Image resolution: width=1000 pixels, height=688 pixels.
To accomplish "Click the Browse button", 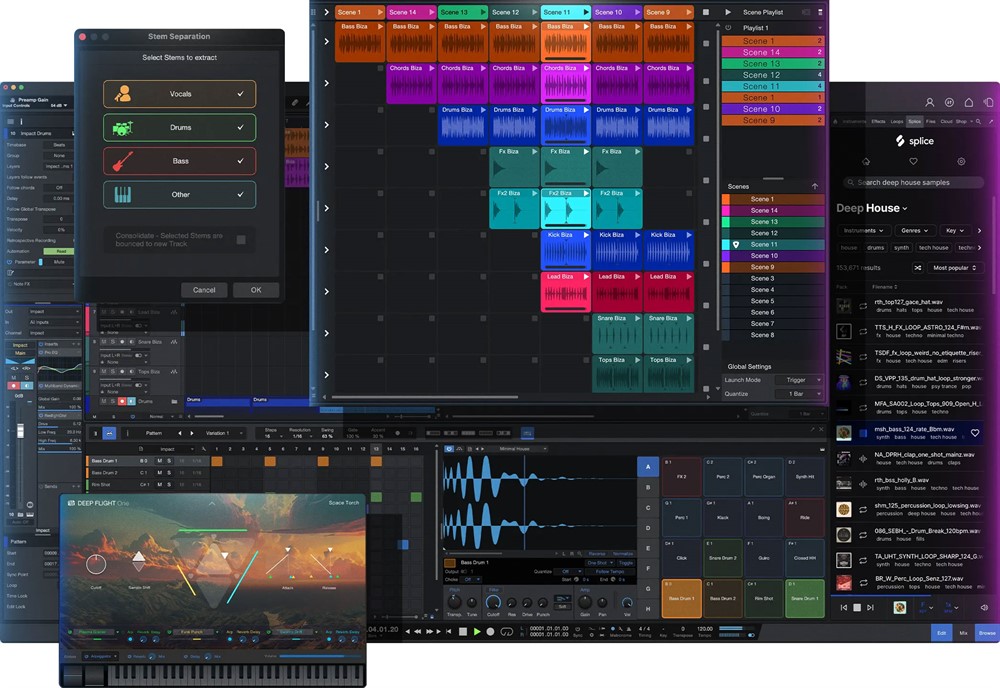I will (x=987, y=633).
